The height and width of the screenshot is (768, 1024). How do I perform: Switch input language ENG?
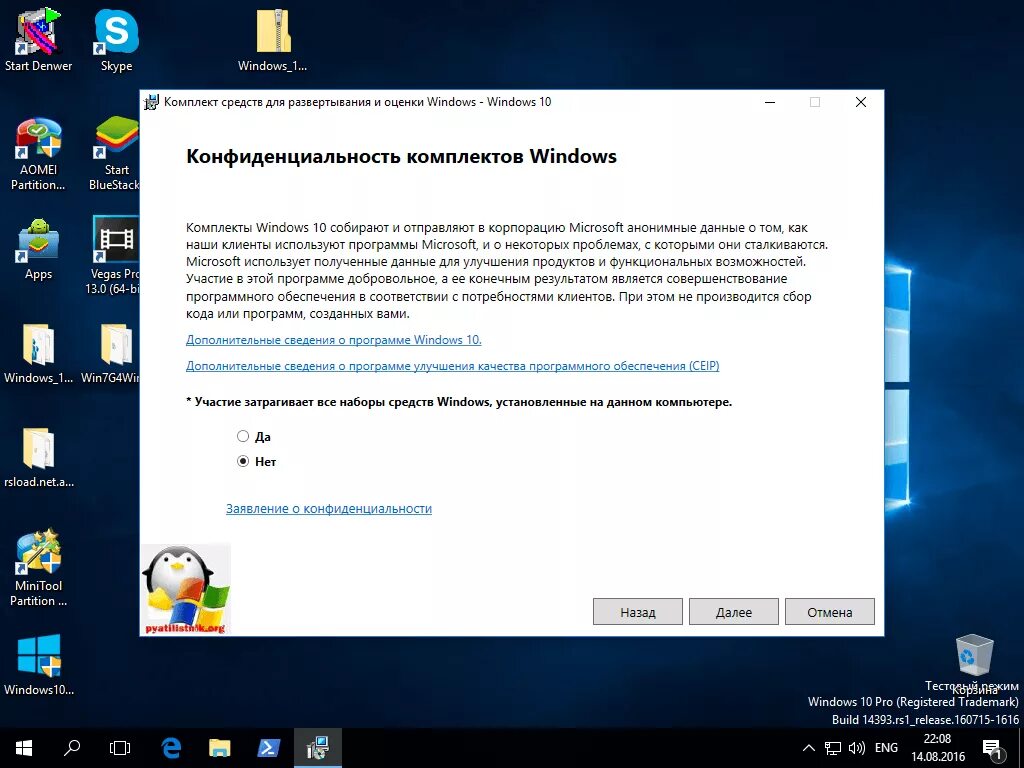(x=886, y=748)
